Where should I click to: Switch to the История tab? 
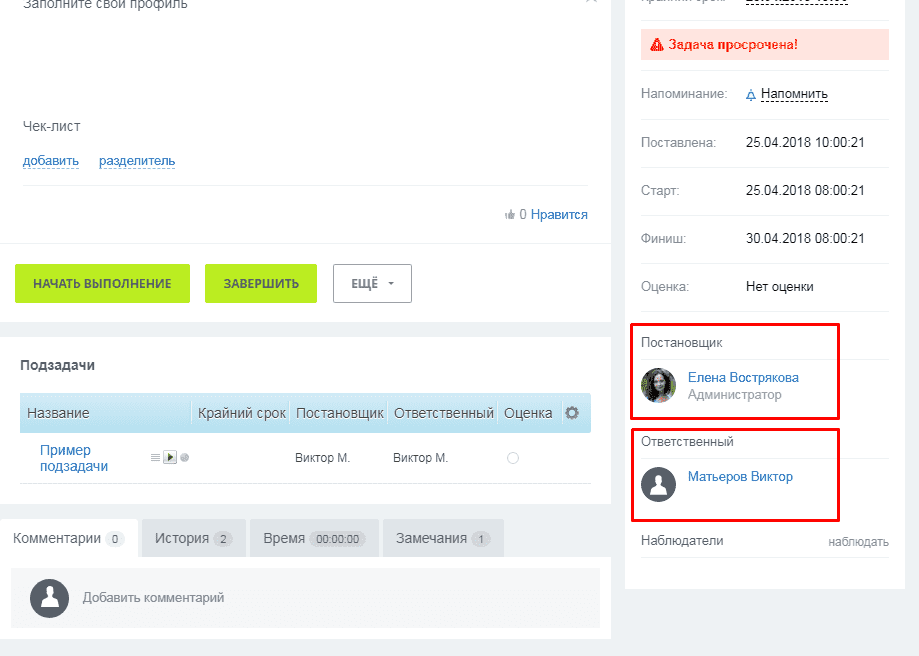coord(192,538)
